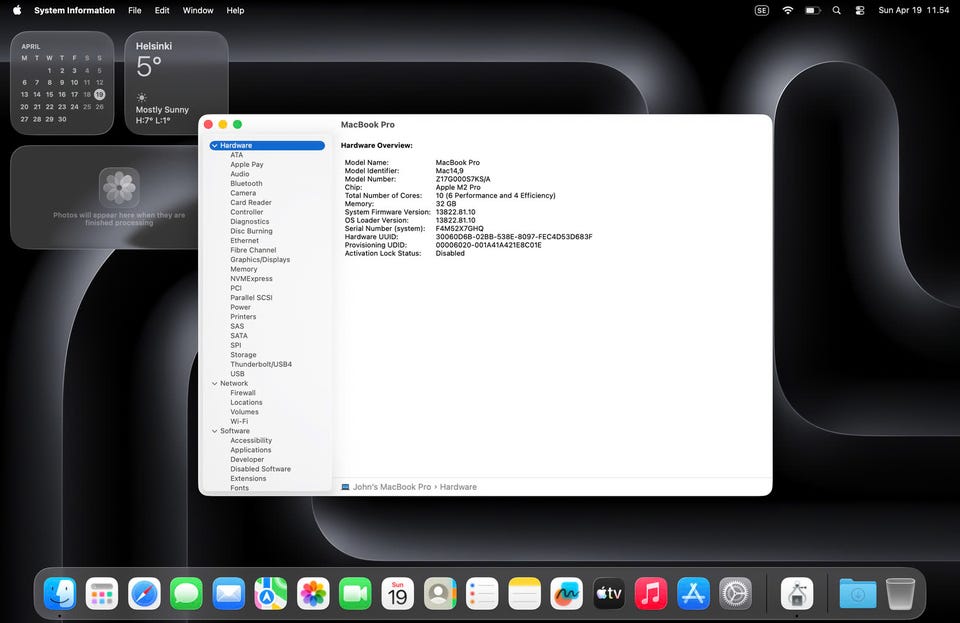Open Finder from the Dock
The height and width of the screenshot is (623, 960).
59,594
